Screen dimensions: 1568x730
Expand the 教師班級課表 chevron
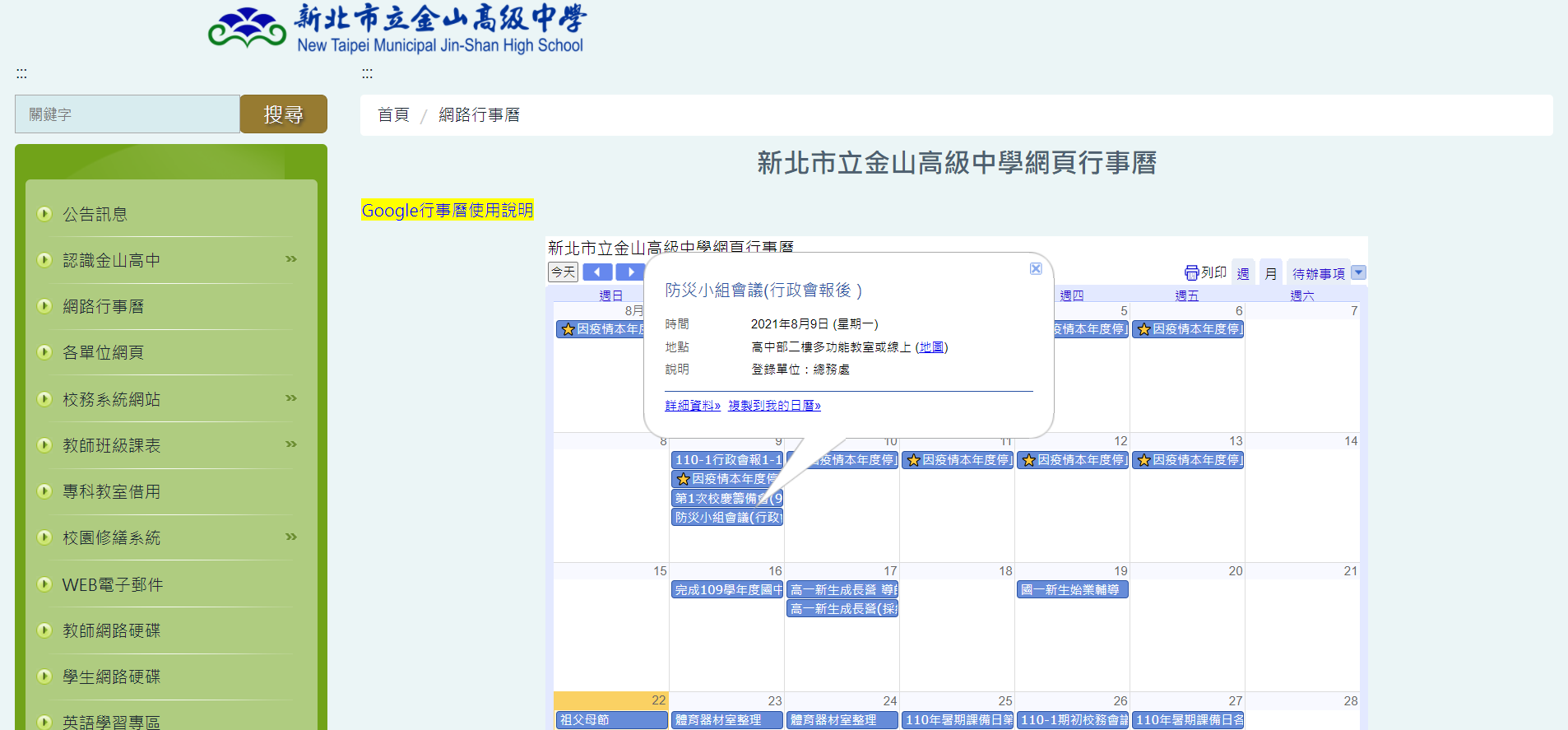290,444
